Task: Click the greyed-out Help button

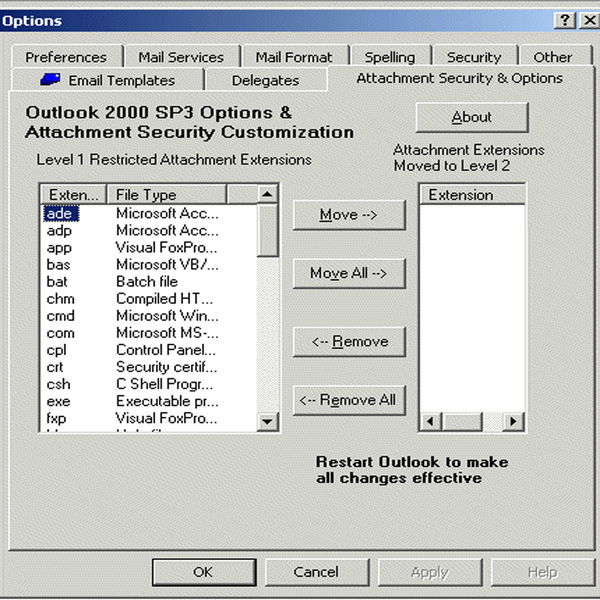Action: tap(543, 572)
